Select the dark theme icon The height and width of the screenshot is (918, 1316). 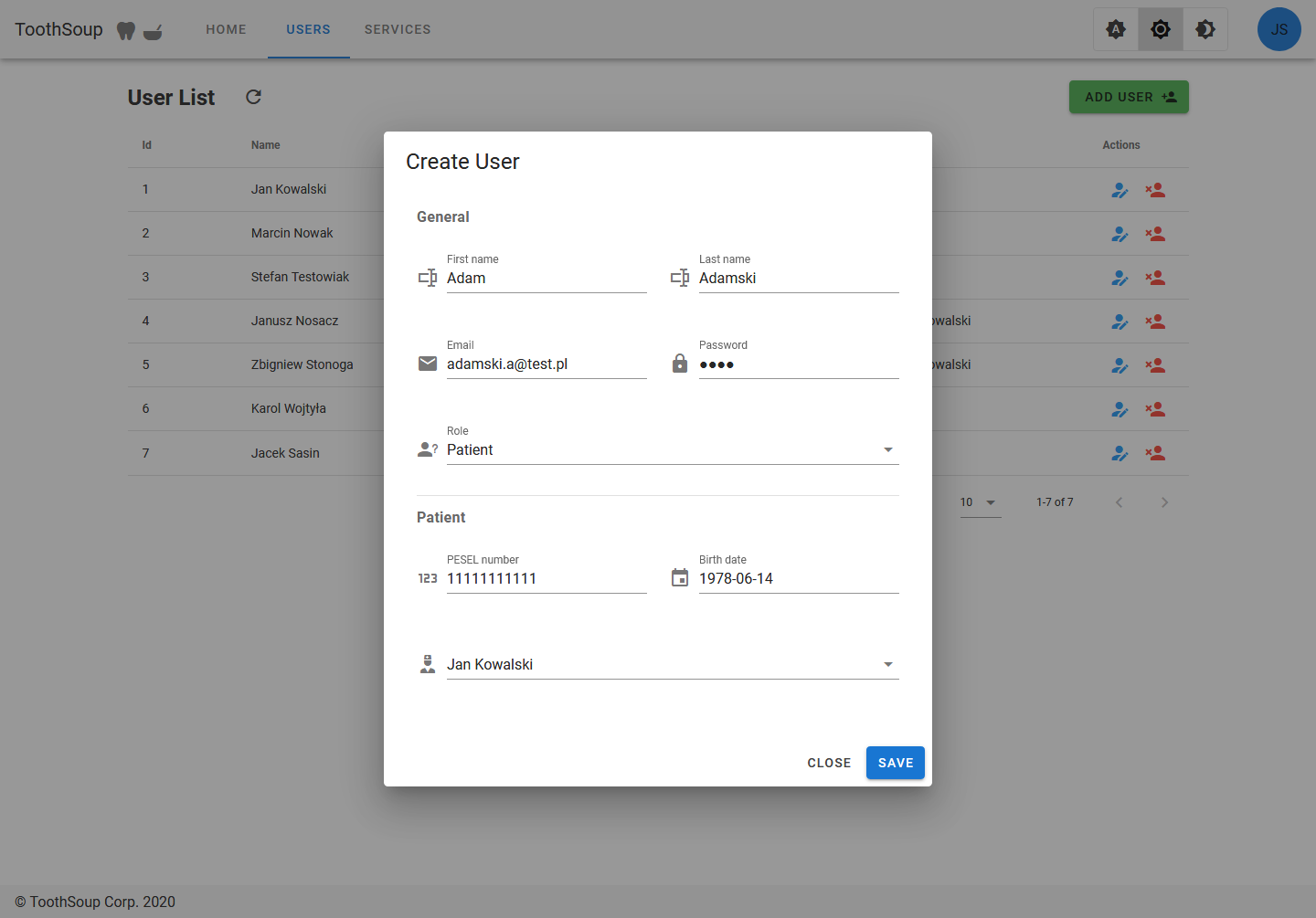pos(1205,29)
